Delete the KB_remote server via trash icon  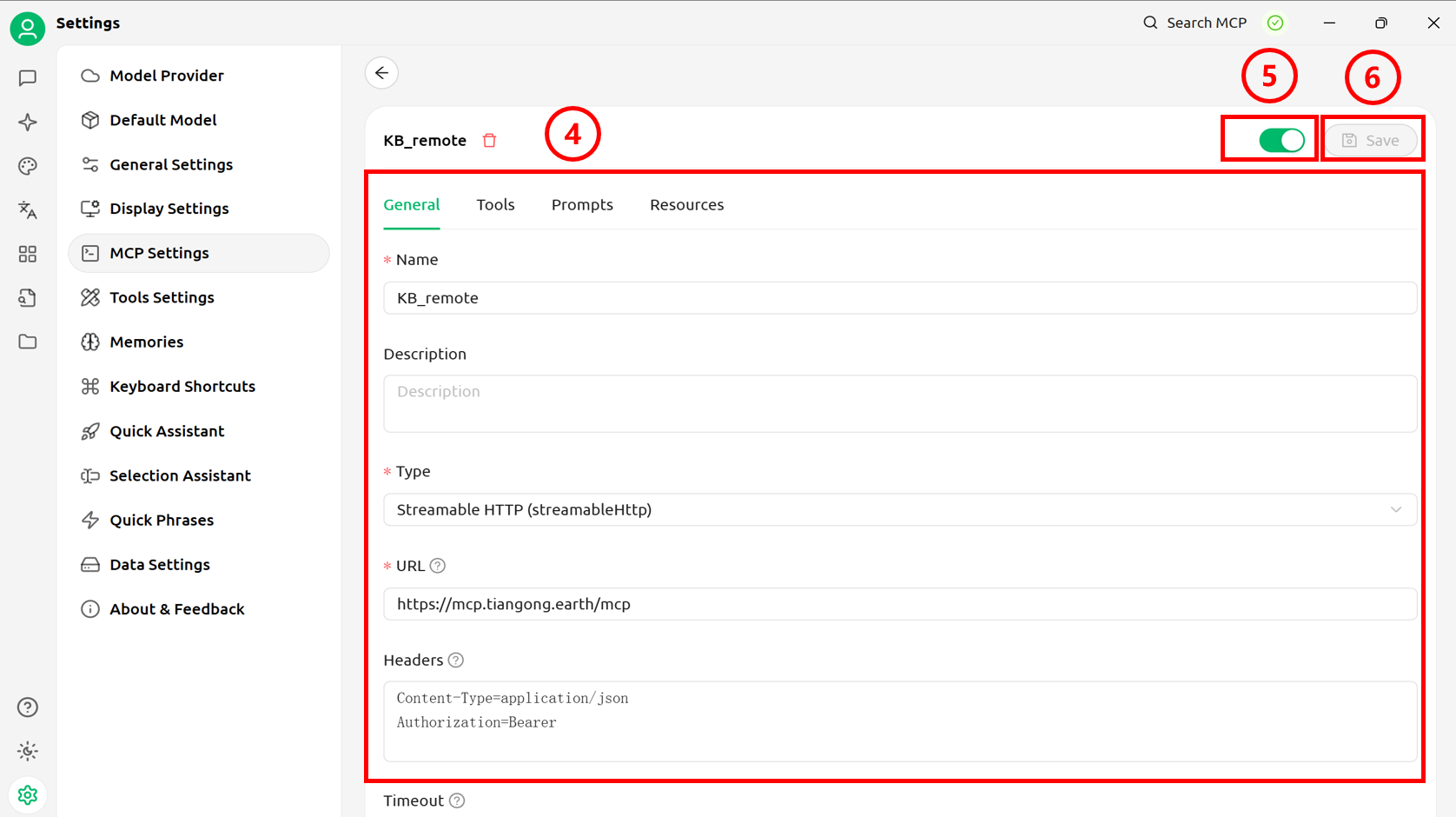click(490, 140)
